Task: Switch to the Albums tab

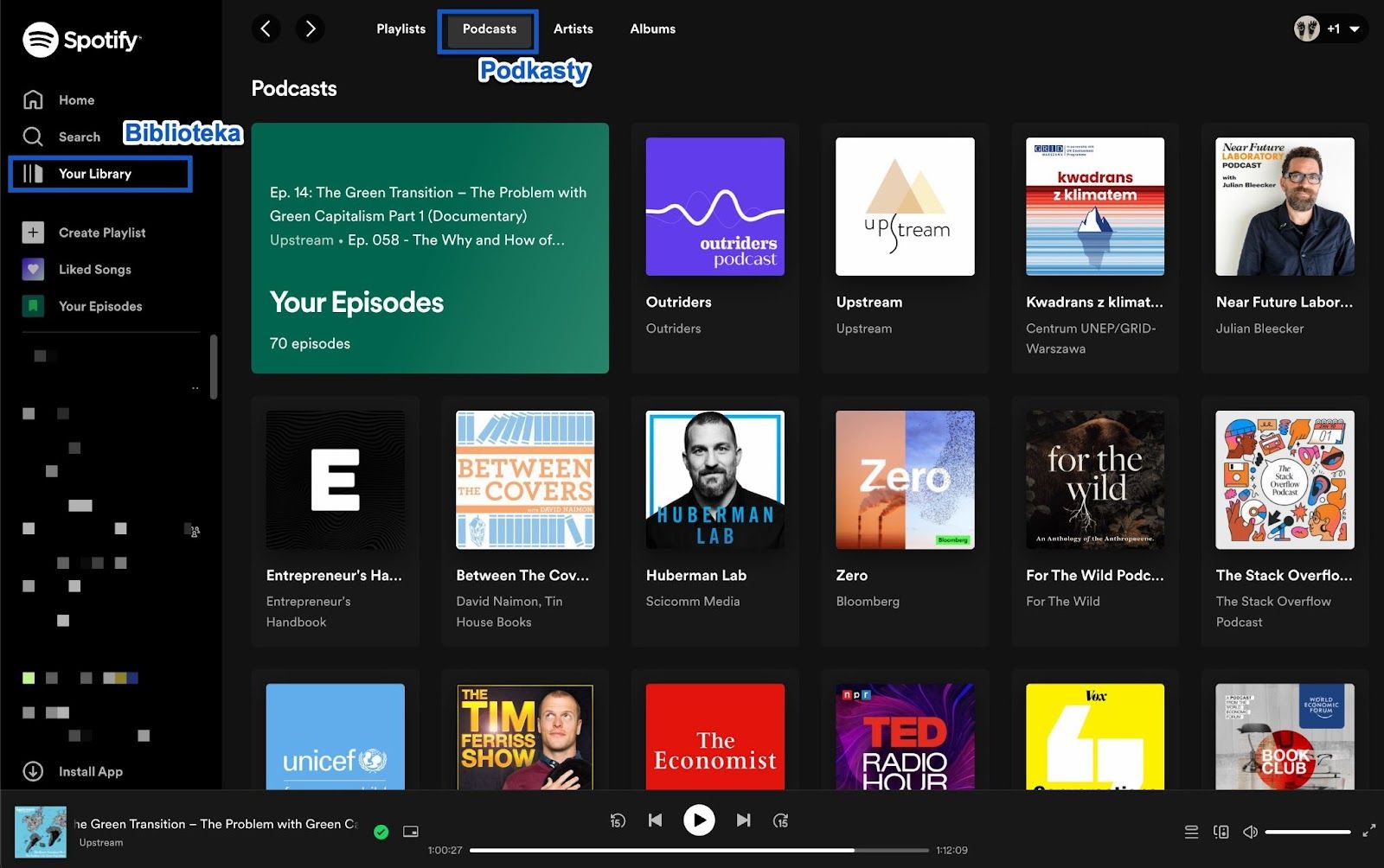Action: coord(652,29)
